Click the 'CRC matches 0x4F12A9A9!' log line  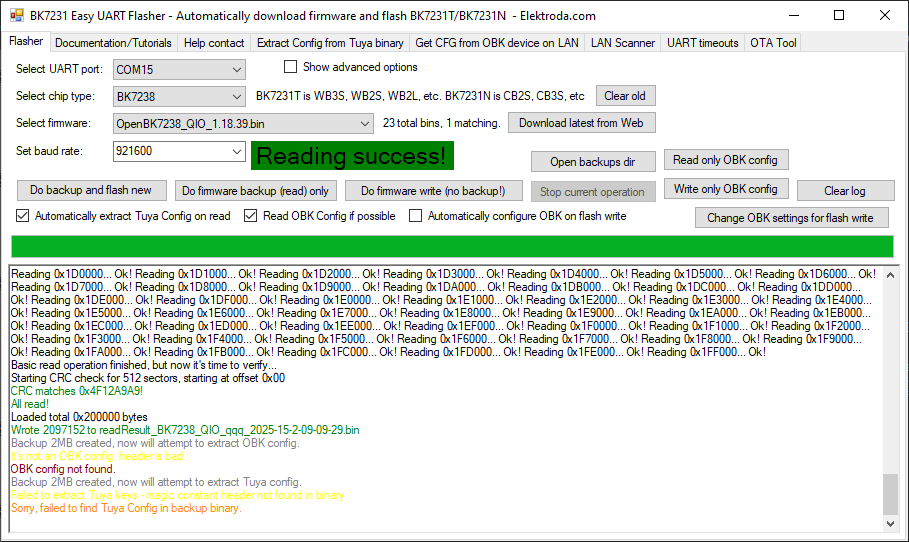77,391
